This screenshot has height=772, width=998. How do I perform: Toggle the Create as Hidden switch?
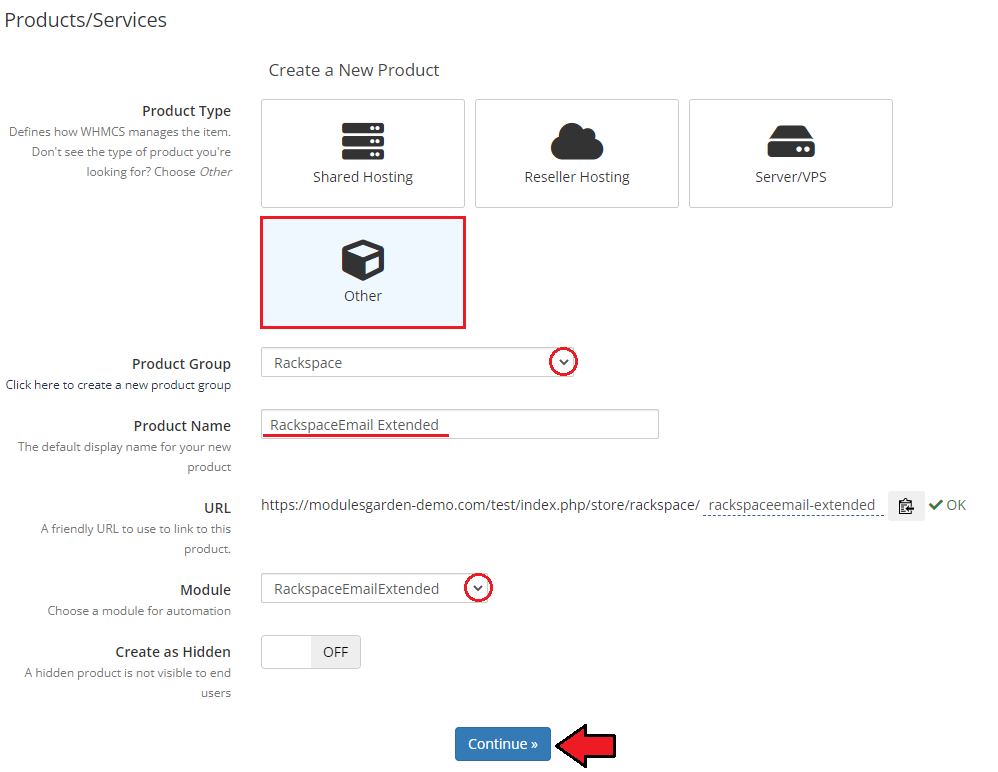click(x=311, y=652)
